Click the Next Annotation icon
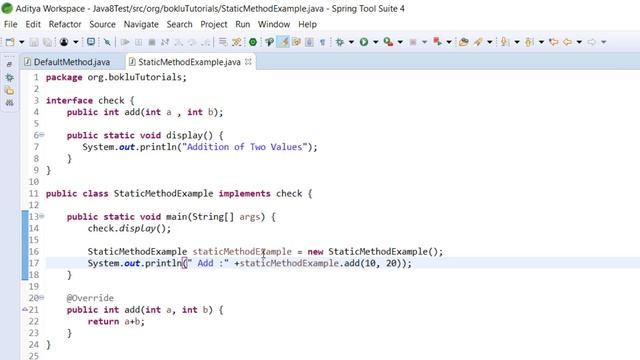640x360 pixels. tap(505, 42)
